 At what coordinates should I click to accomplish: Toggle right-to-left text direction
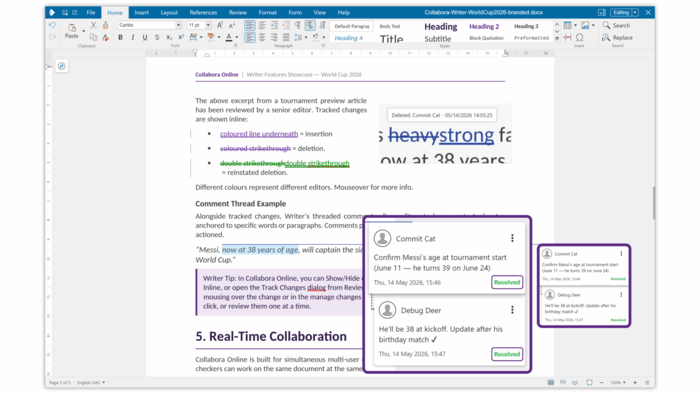click(322, 25)
